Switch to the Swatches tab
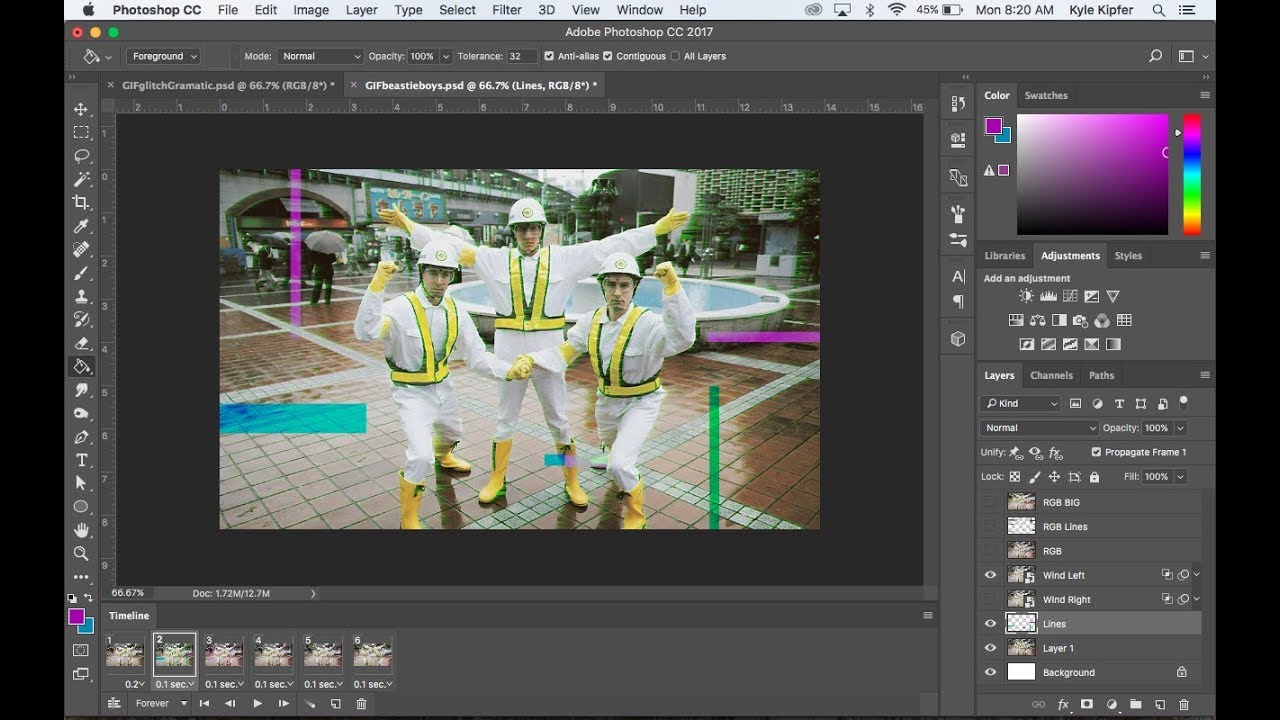 pos(1046,95)
